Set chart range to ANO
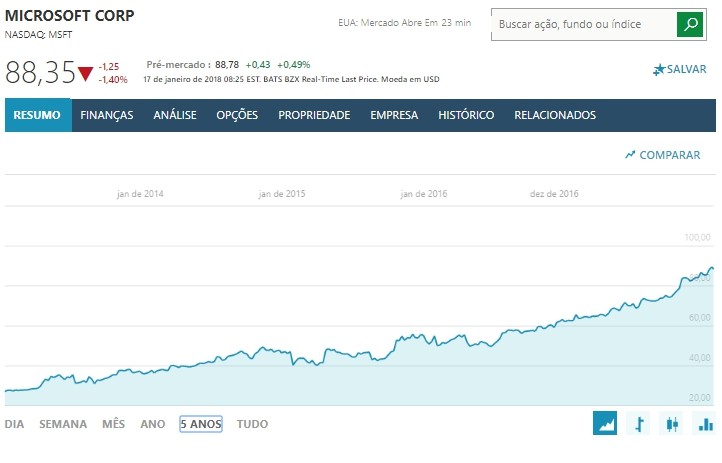Viewport: 722px width, 463px height. tap(153, 424)
